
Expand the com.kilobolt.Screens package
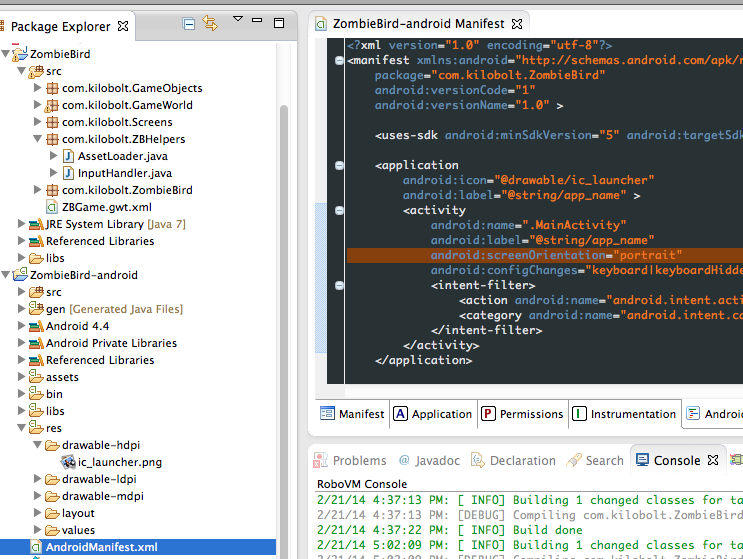pos(37,122)
